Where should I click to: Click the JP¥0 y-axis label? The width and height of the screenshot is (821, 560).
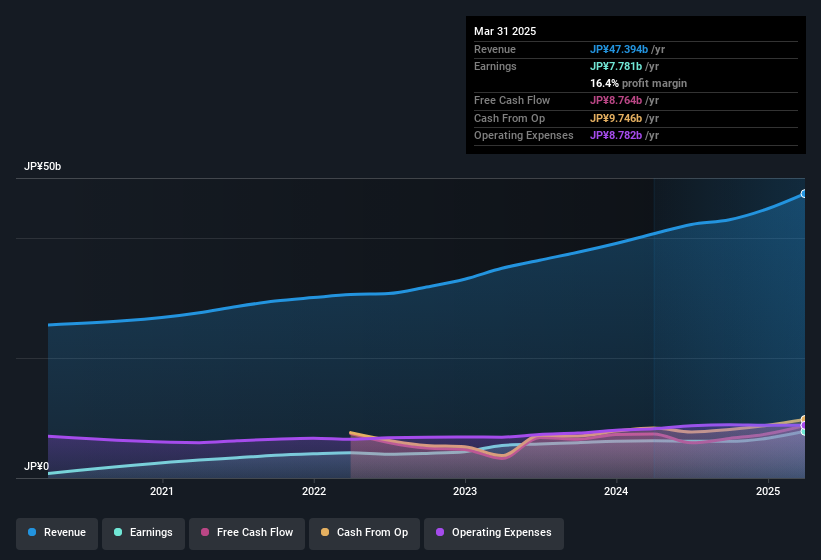(x=37, y=466)
